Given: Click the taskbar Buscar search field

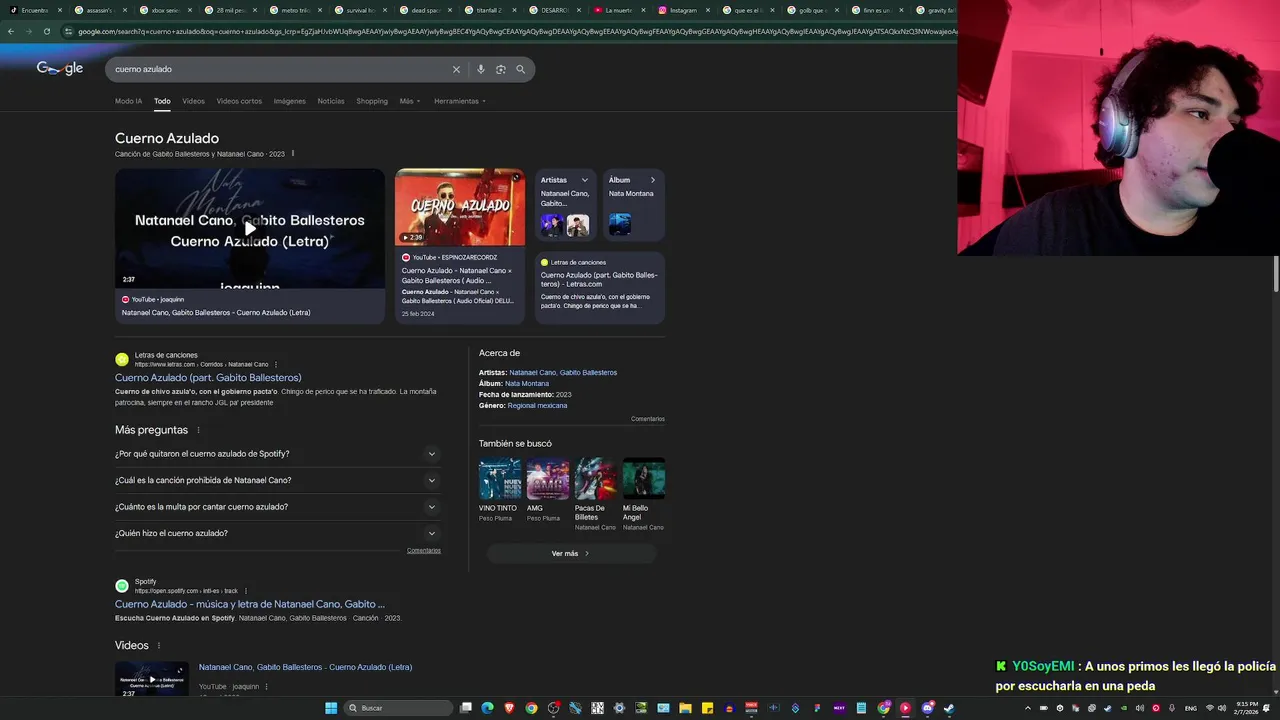Looking at the screenshot, I should (398, 708).
